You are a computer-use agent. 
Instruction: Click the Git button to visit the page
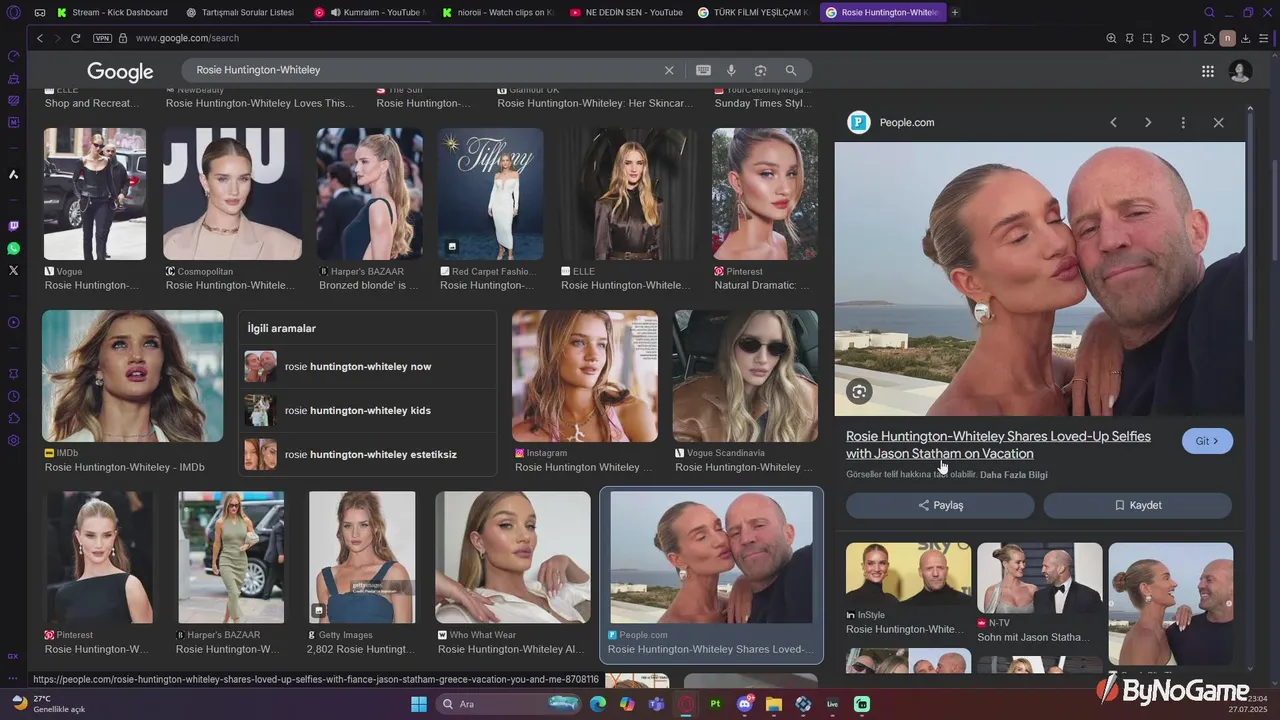tap(1207, 441)
